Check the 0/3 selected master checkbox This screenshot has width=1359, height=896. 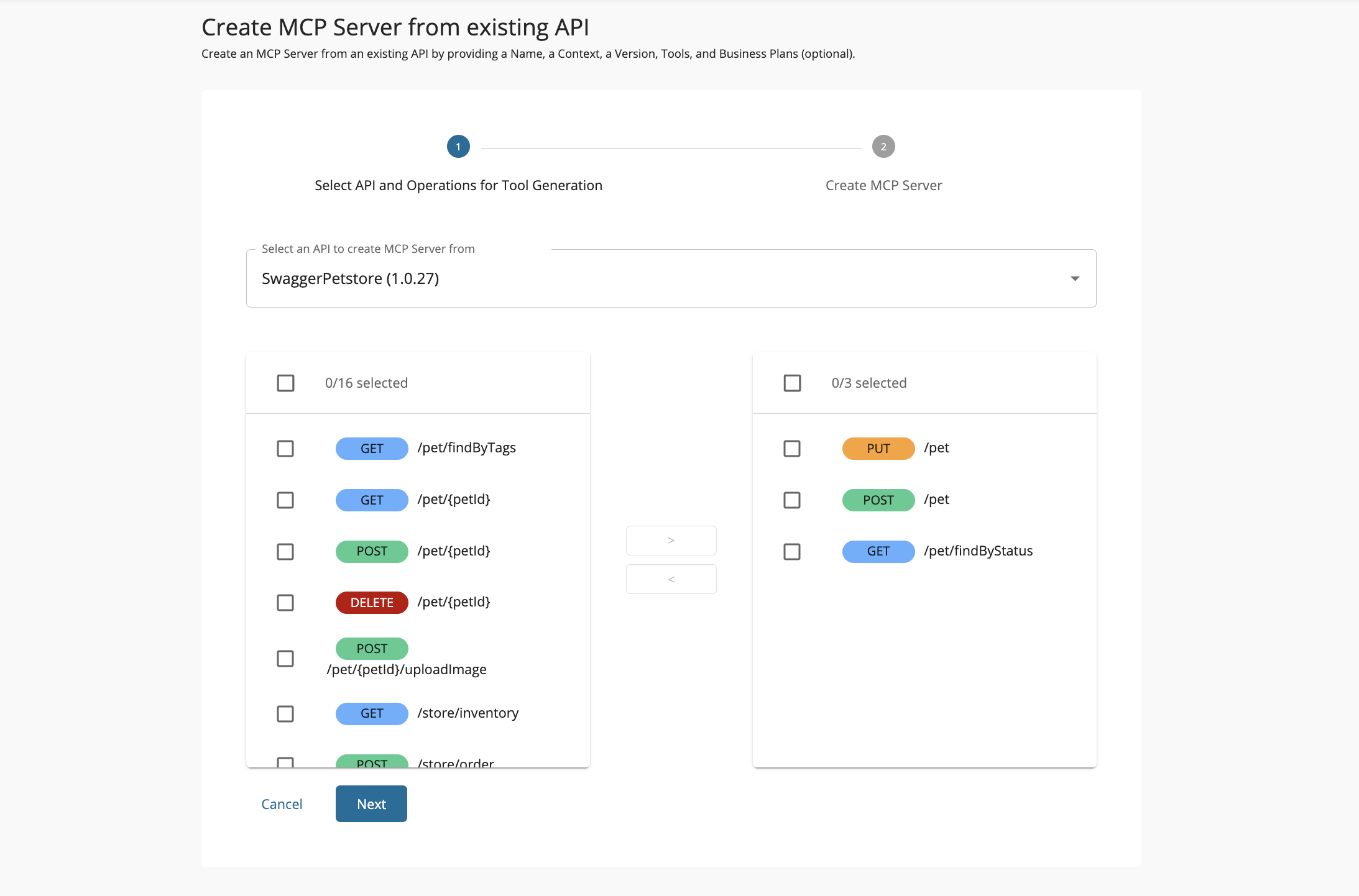[792, 383]
